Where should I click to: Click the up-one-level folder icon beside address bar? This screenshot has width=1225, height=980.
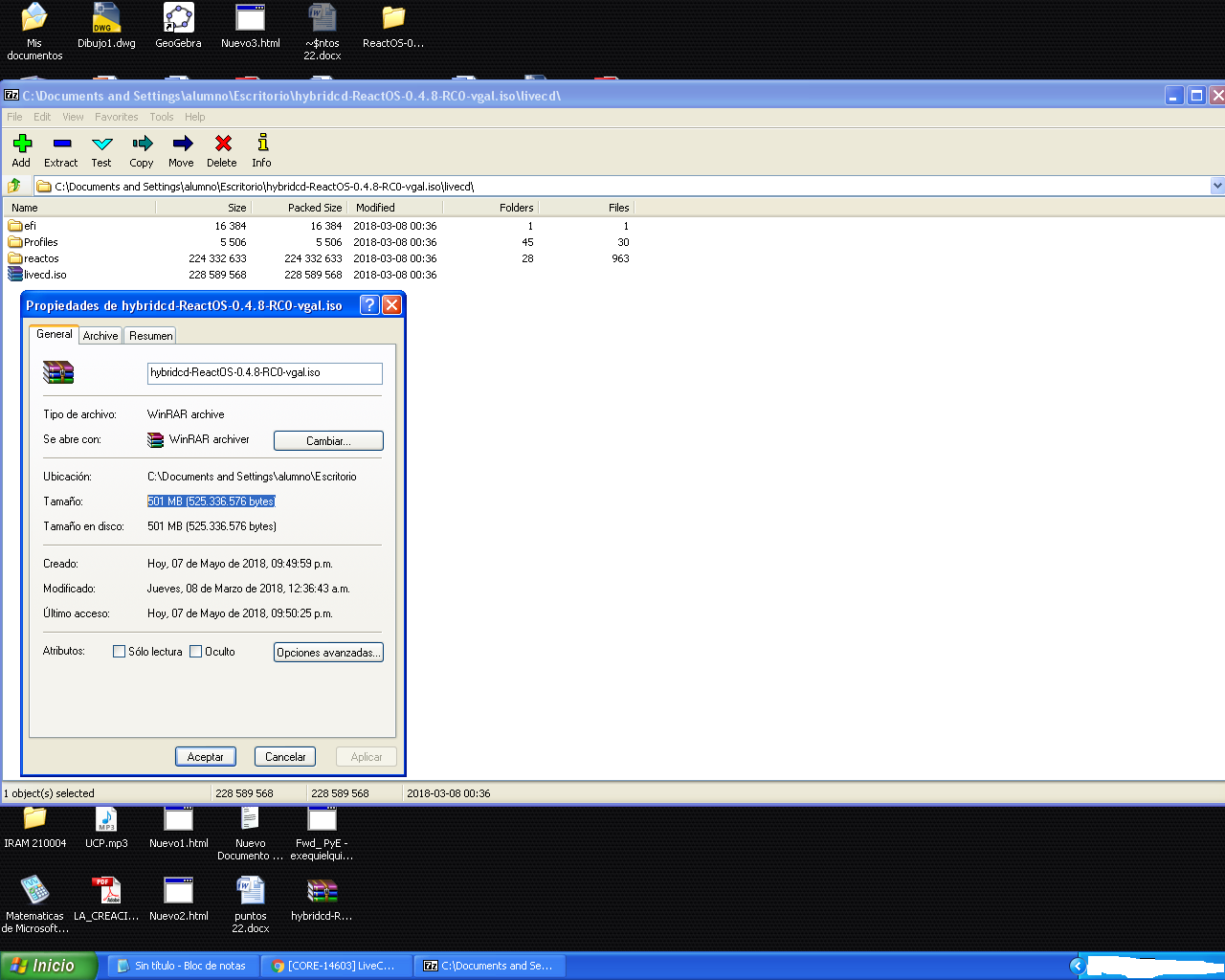tap(14, 186)
